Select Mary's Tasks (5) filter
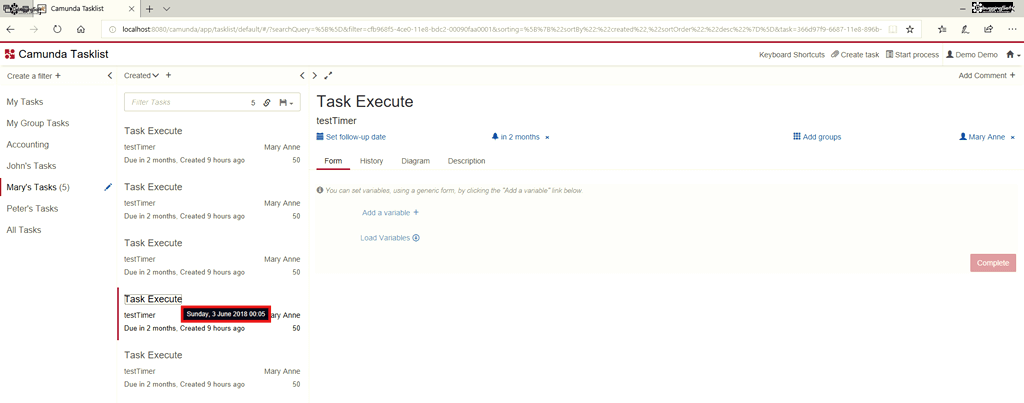This screenshot has height=403, width=1024. point(38,187)
